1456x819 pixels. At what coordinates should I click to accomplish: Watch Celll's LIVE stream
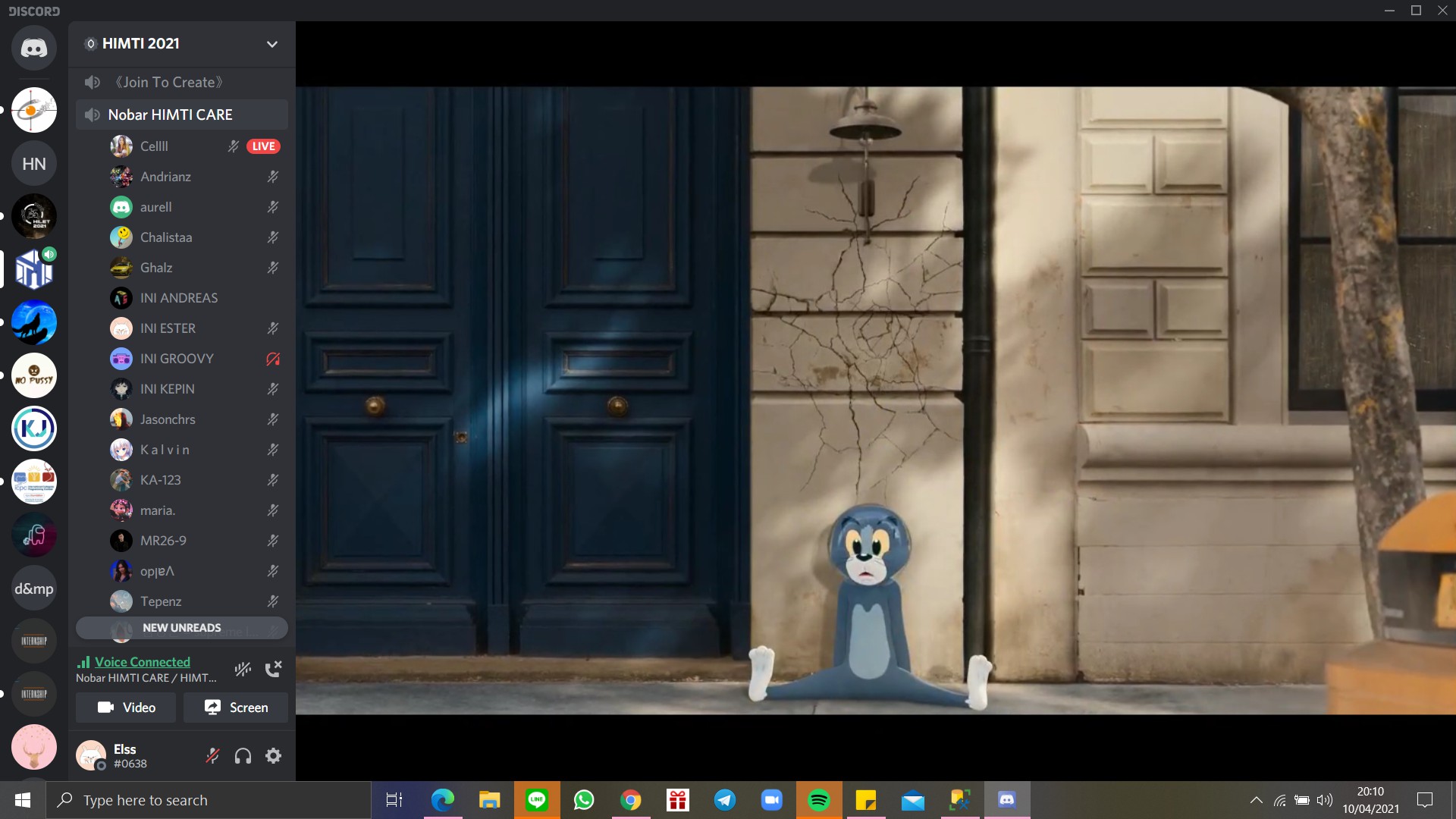pyautogui.click(x=263, y=146)
